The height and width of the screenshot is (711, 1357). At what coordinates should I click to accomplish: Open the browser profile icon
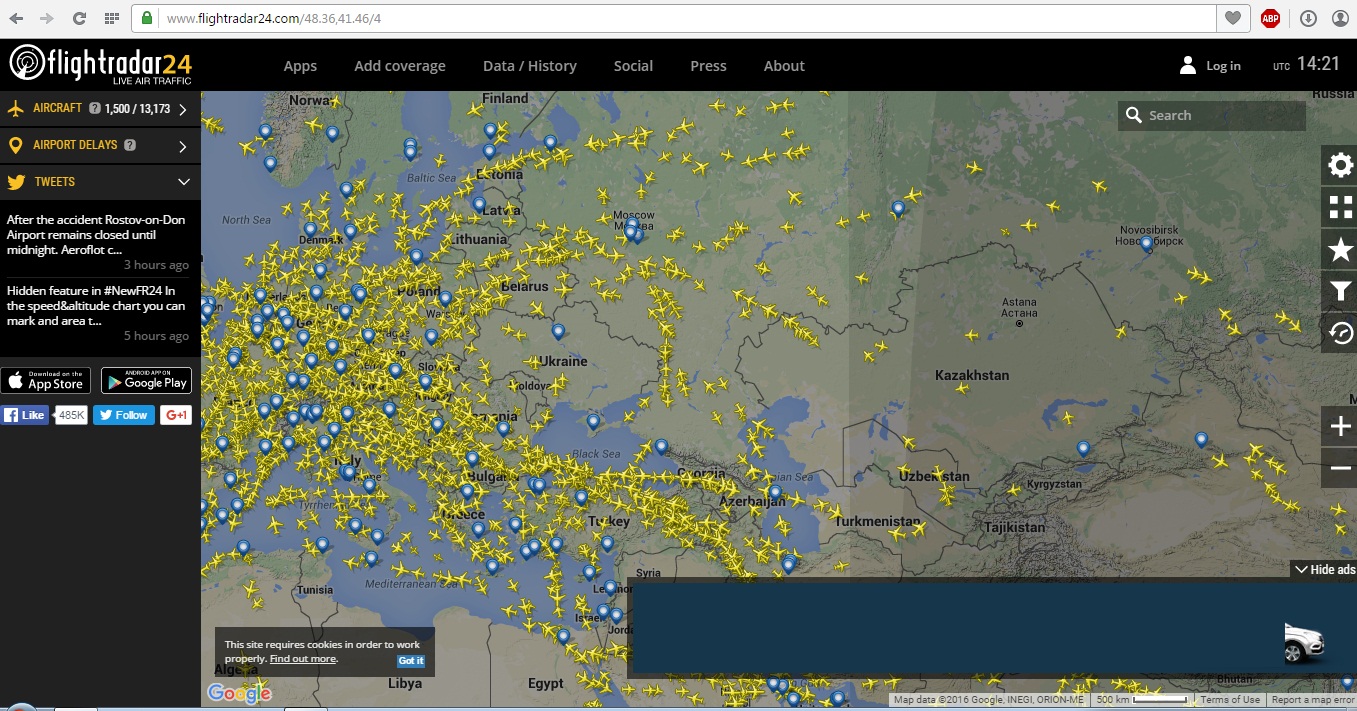[x=1340, y=18]
